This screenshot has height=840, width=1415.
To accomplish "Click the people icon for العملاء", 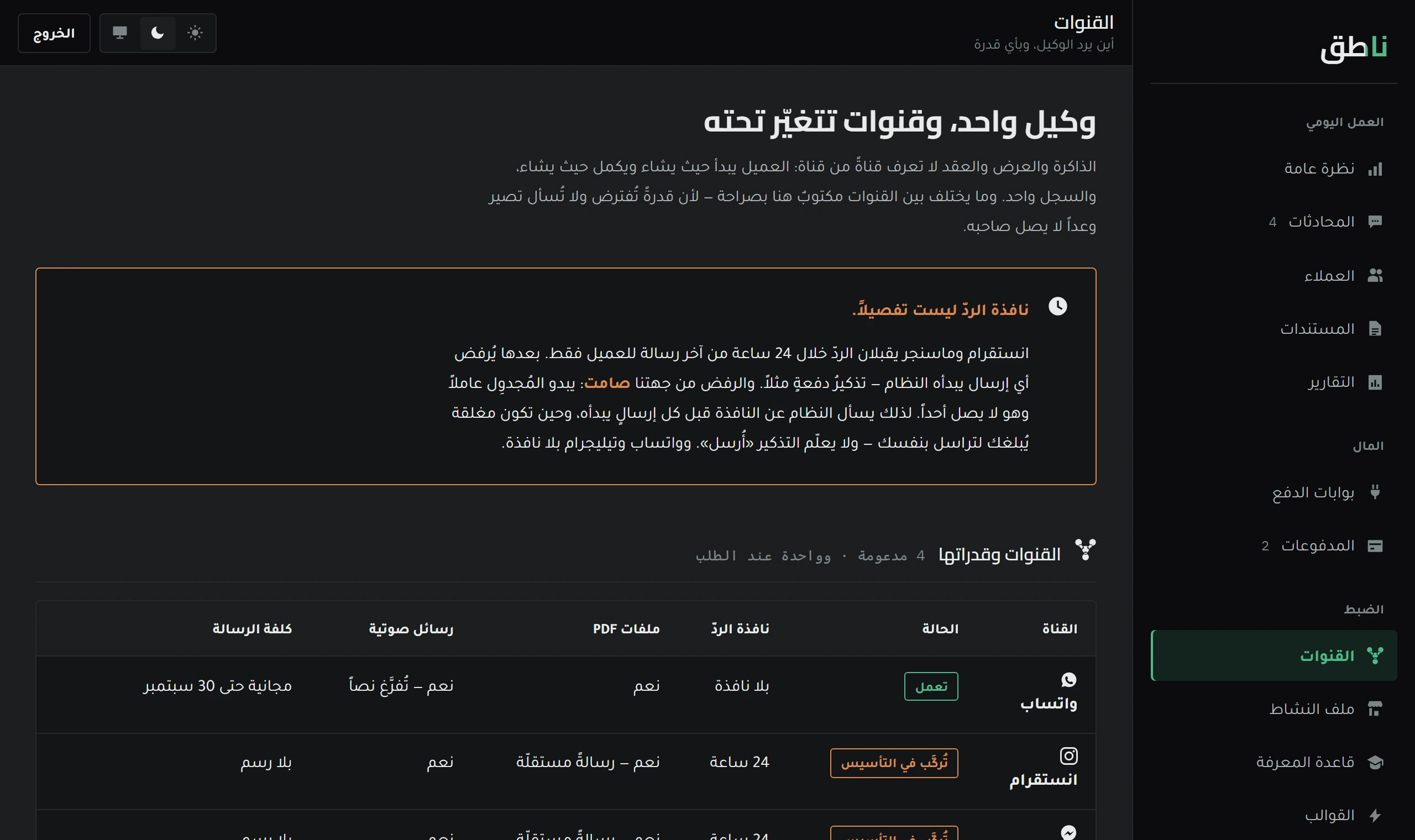I will (x=1375, y=276).
